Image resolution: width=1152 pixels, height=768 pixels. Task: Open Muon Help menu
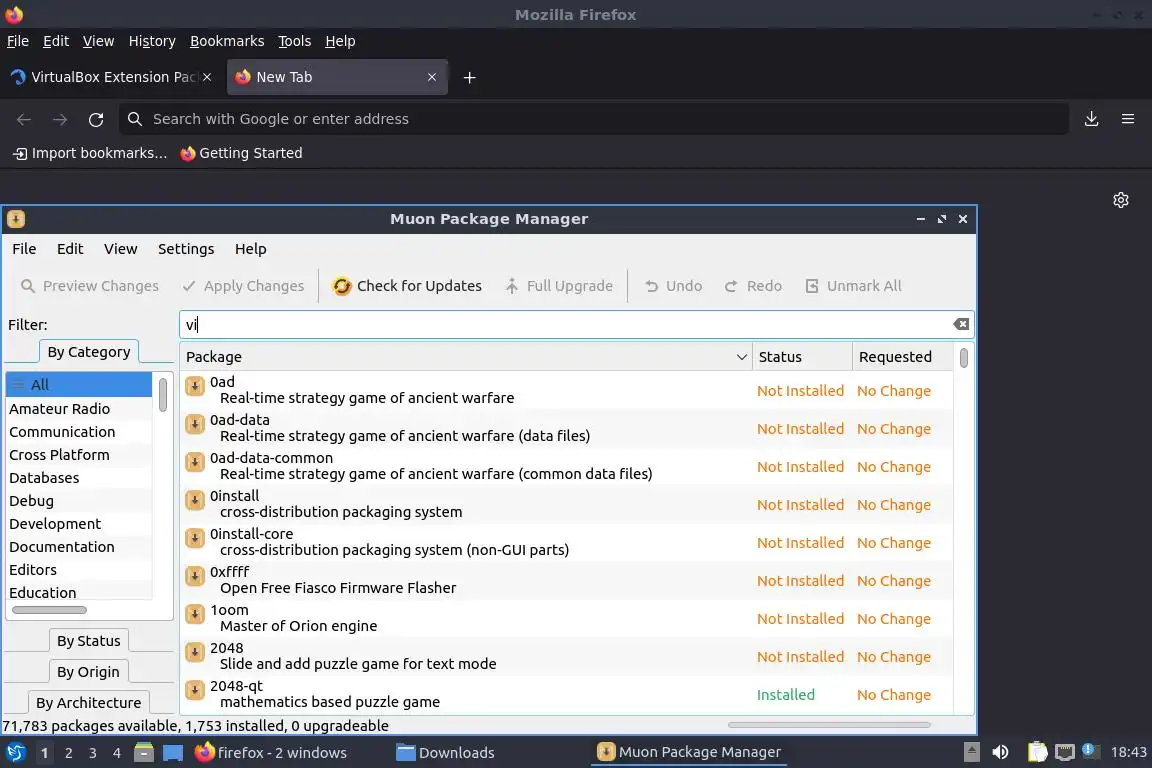[x=251, y=249]
